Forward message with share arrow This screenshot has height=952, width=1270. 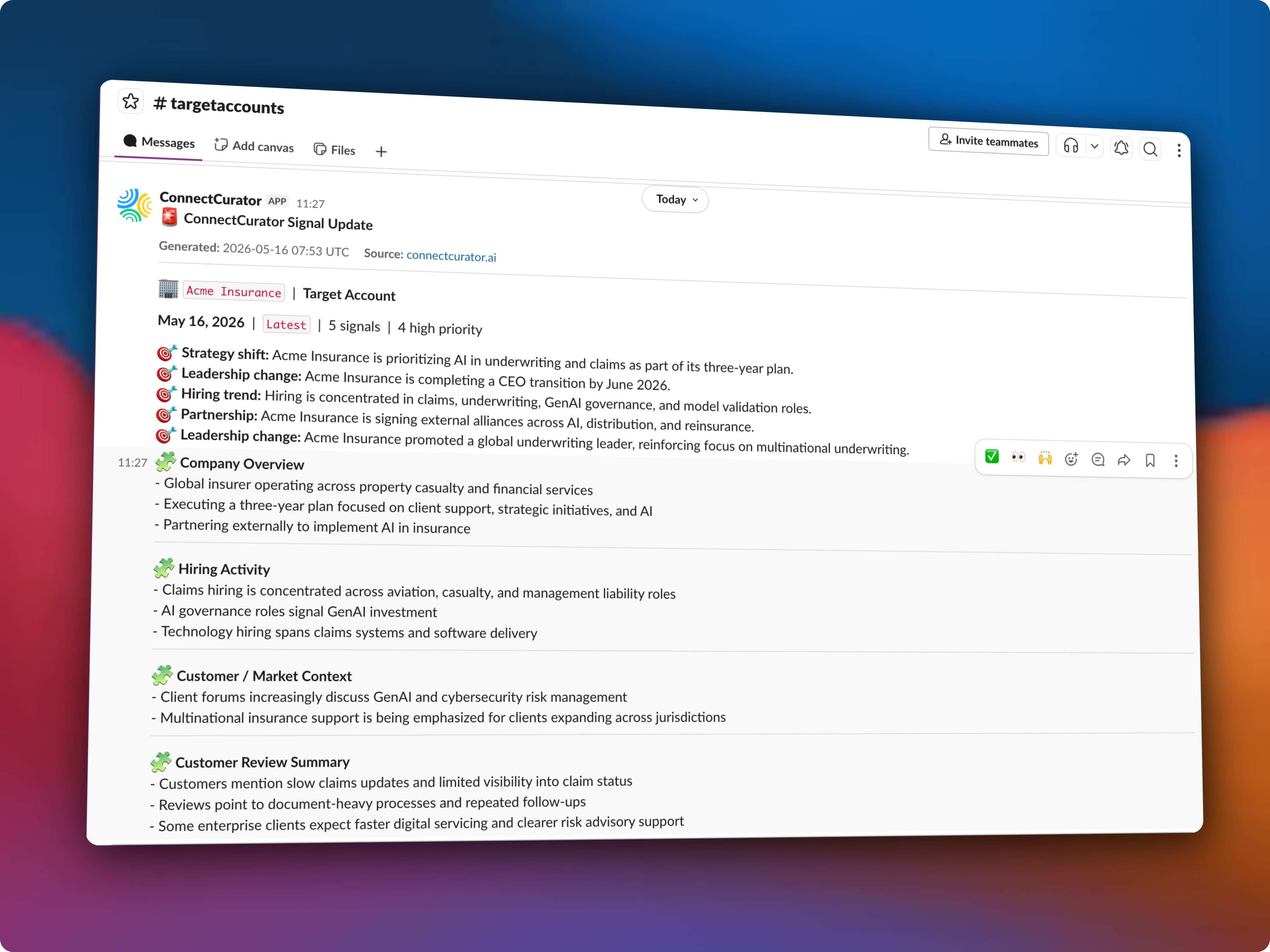tap(1124, 460)
